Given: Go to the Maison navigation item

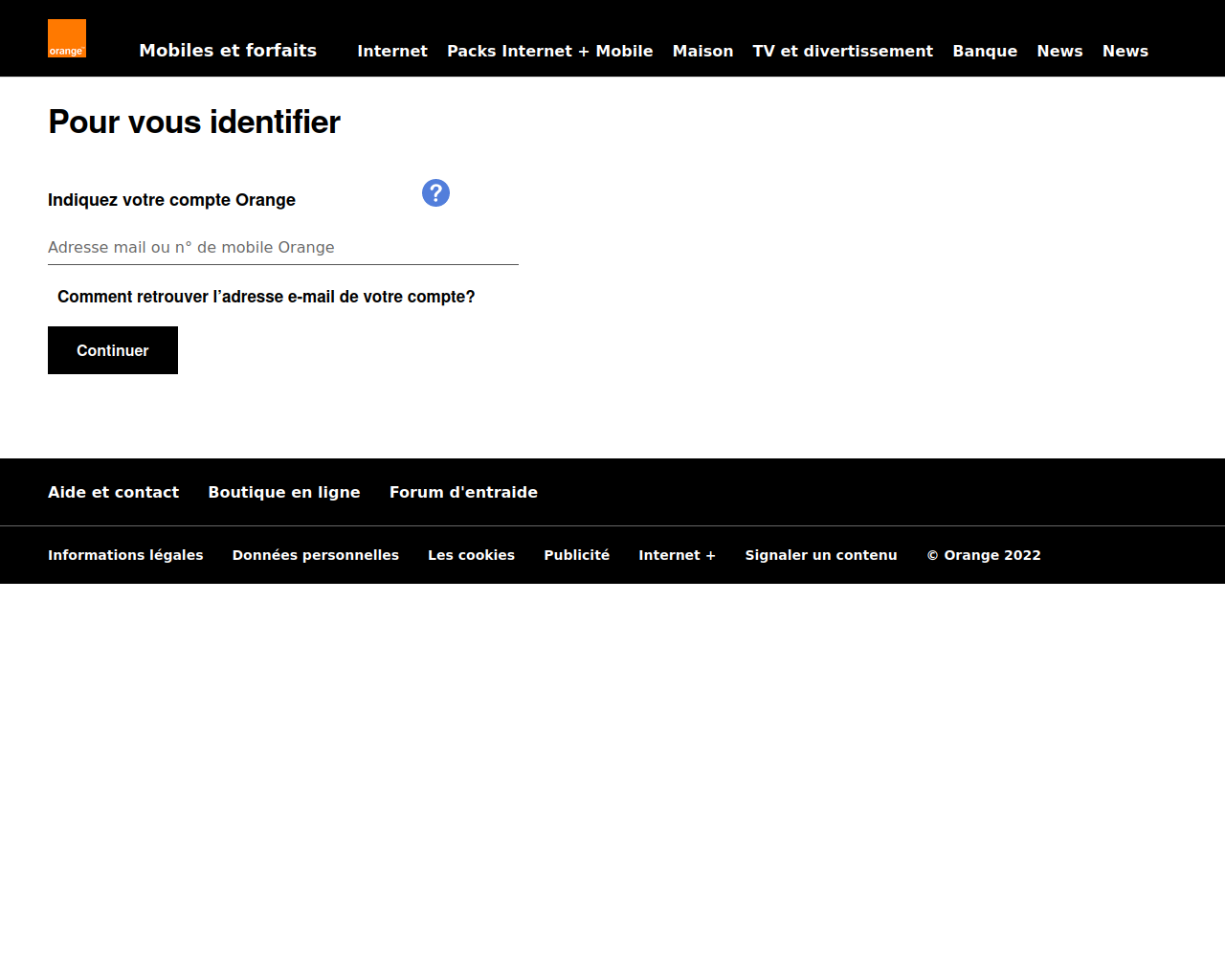Looking at the screenshot, I should click(x=702, y=51).
